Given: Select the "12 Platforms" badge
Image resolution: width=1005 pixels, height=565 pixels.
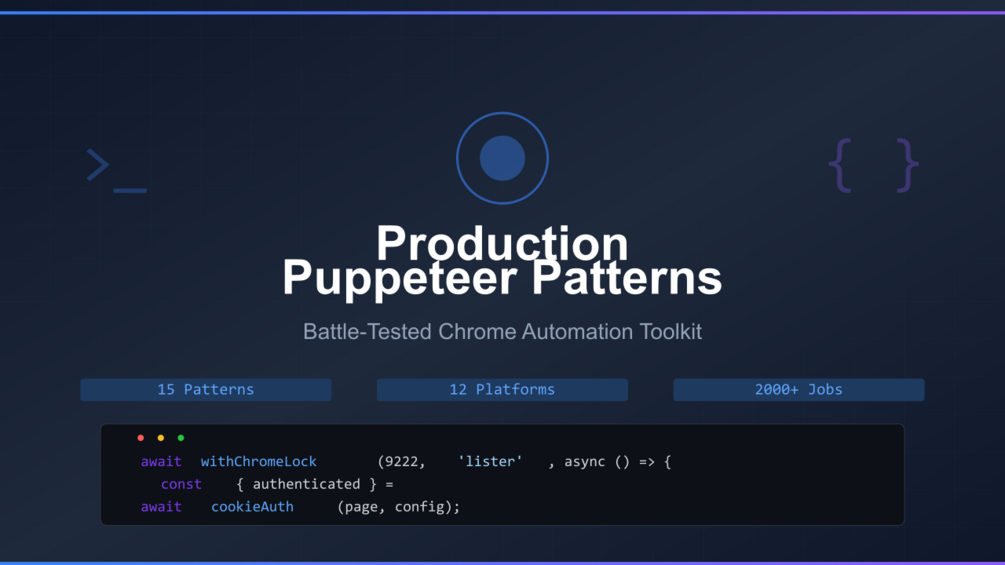Looking at the screenshot, I should click(x=502, y=389).
